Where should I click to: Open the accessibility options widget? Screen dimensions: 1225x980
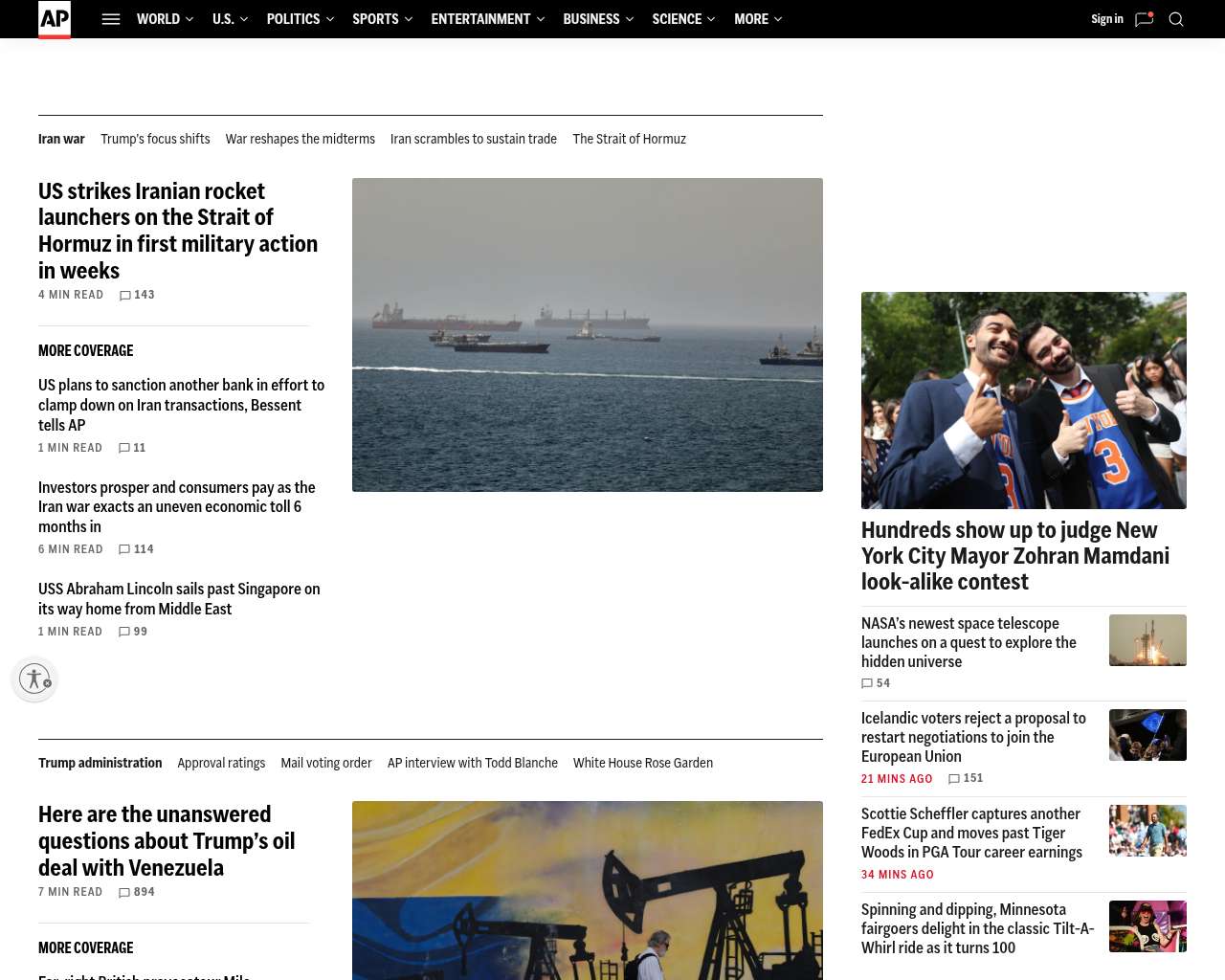[34, 679]
